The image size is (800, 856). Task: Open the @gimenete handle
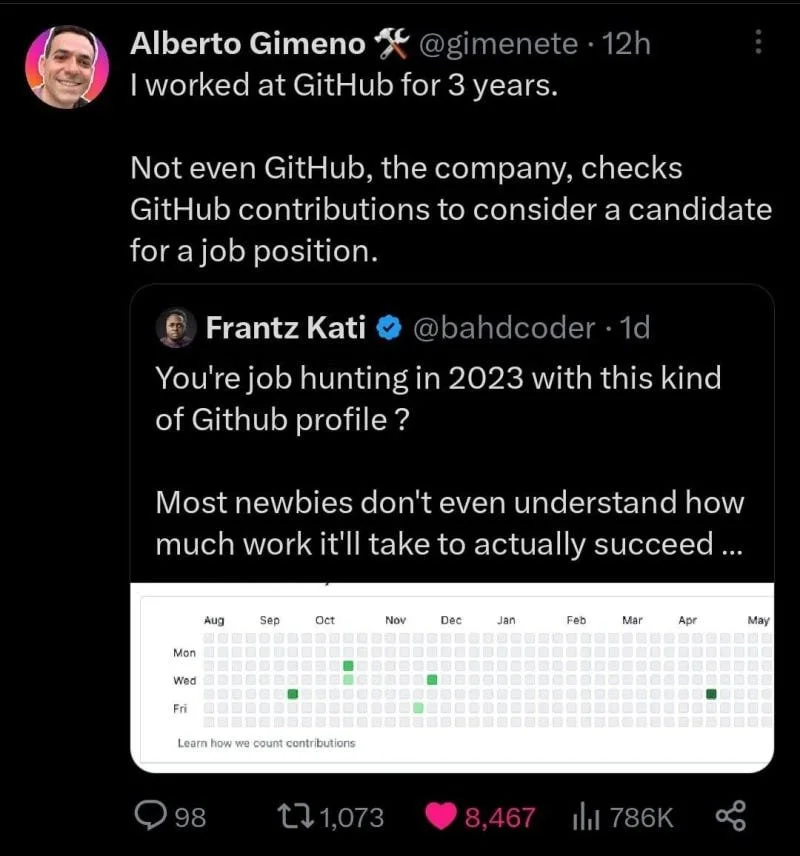498,43
